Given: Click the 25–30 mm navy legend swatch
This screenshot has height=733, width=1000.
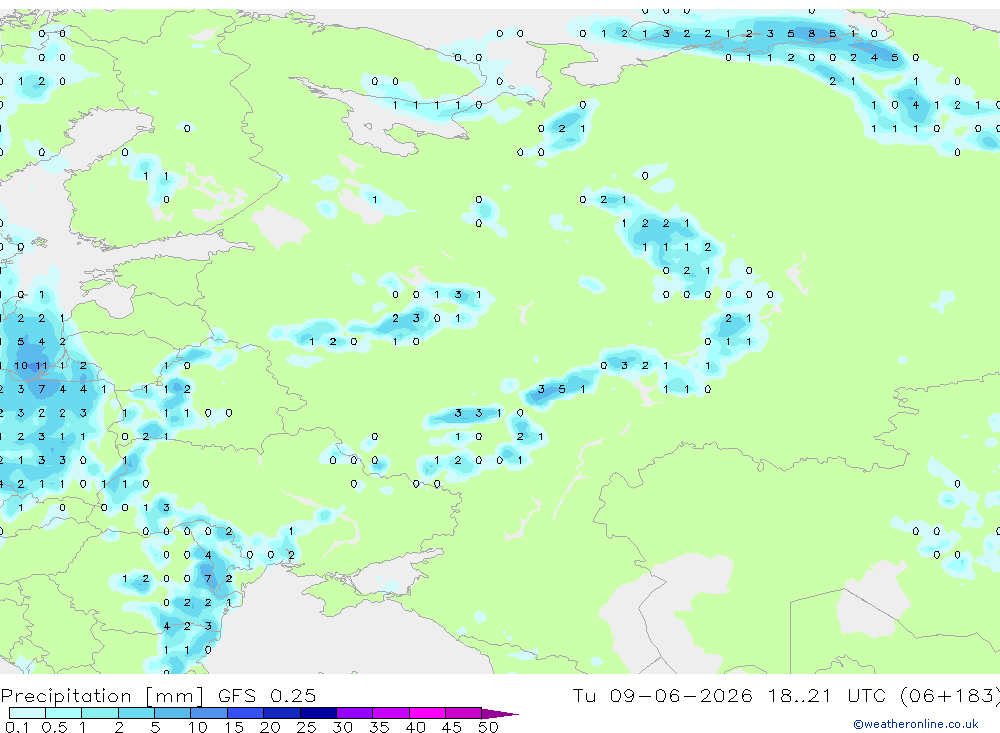Looking at the screenshot, I should (x=318, y=713).
